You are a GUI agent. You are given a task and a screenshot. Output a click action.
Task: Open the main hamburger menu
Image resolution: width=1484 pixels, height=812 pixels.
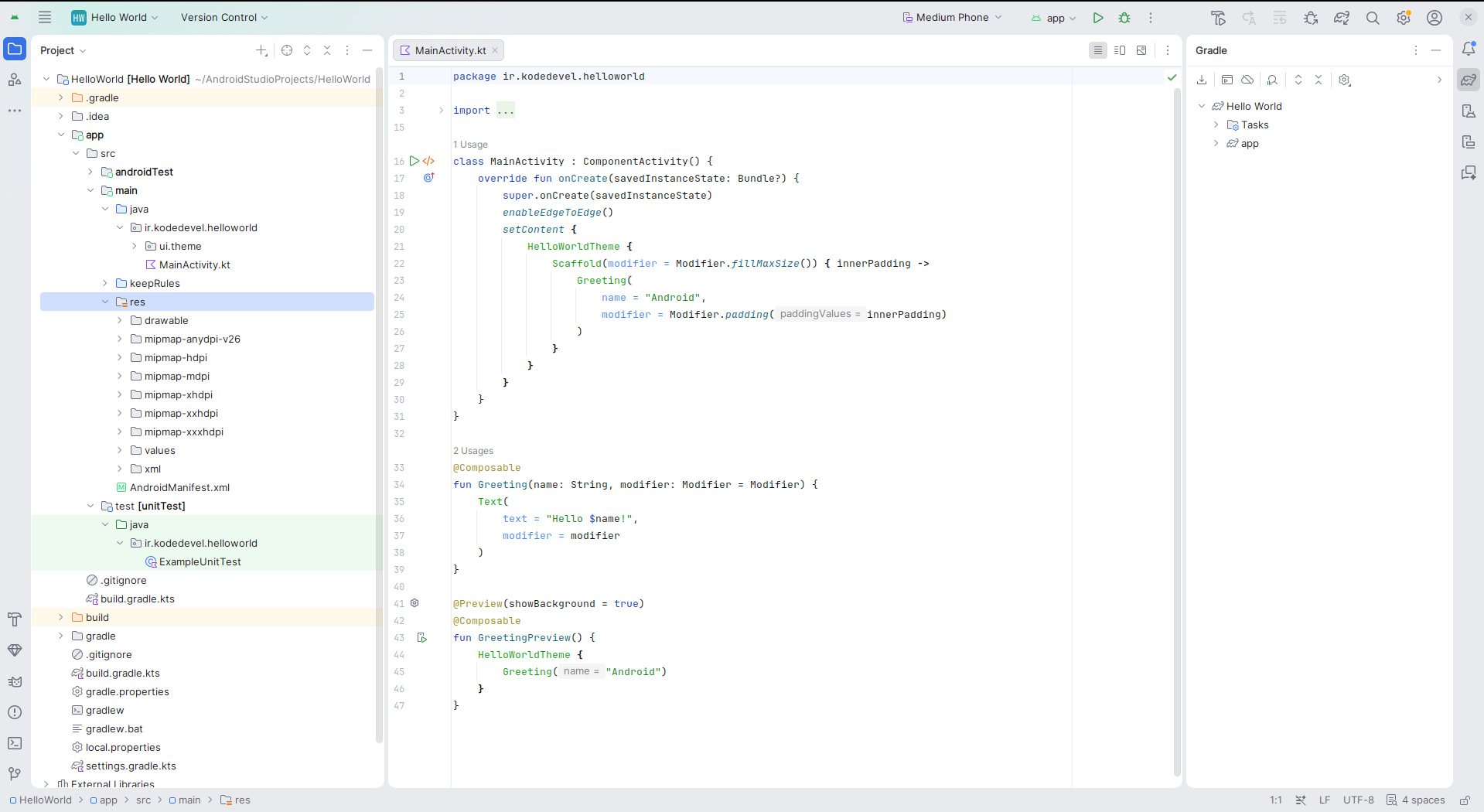click(x=45, y=17)
